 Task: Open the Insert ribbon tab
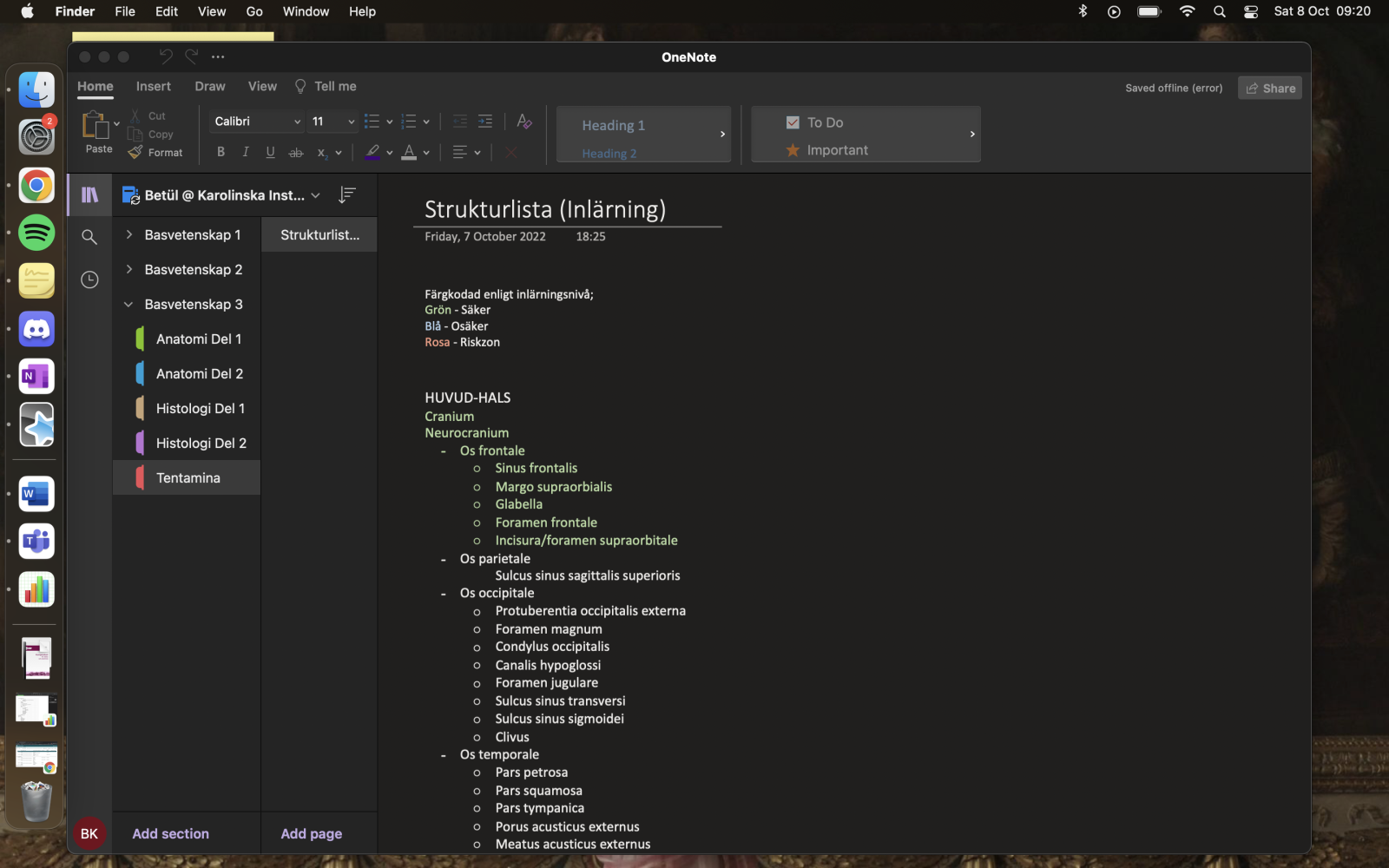coord(153,86)
